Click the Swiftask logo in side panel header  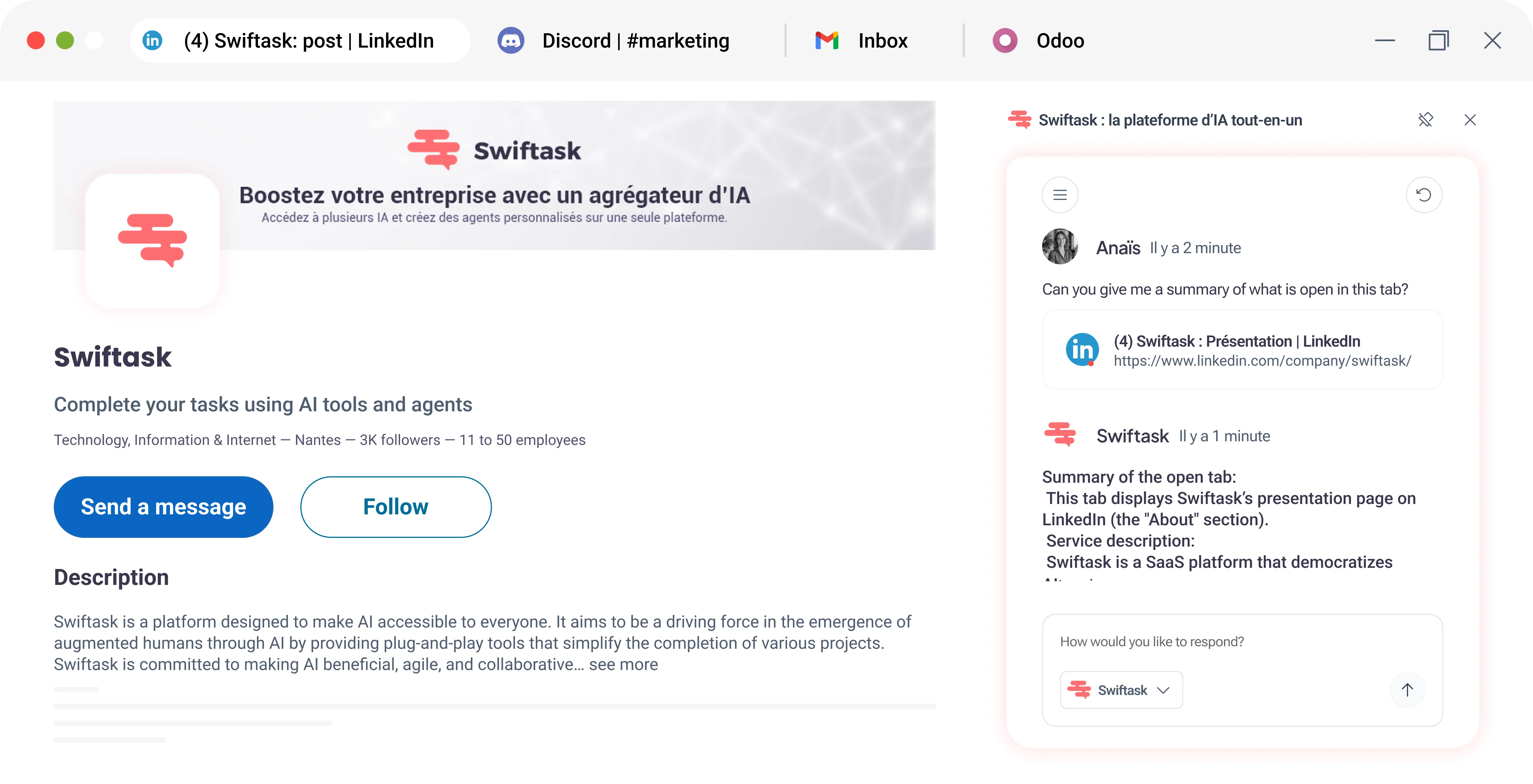coord(1019,120)
